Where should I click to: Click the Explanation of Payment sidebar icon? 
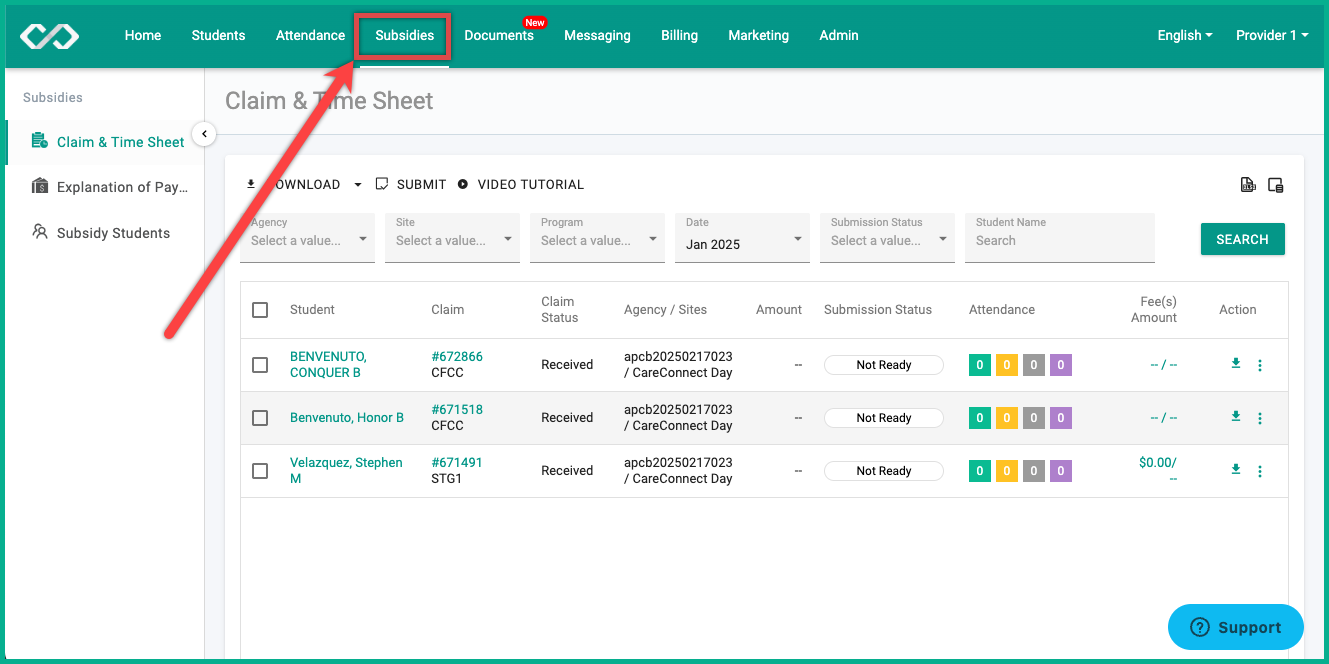pyautogui.click(x=39, y=187)
